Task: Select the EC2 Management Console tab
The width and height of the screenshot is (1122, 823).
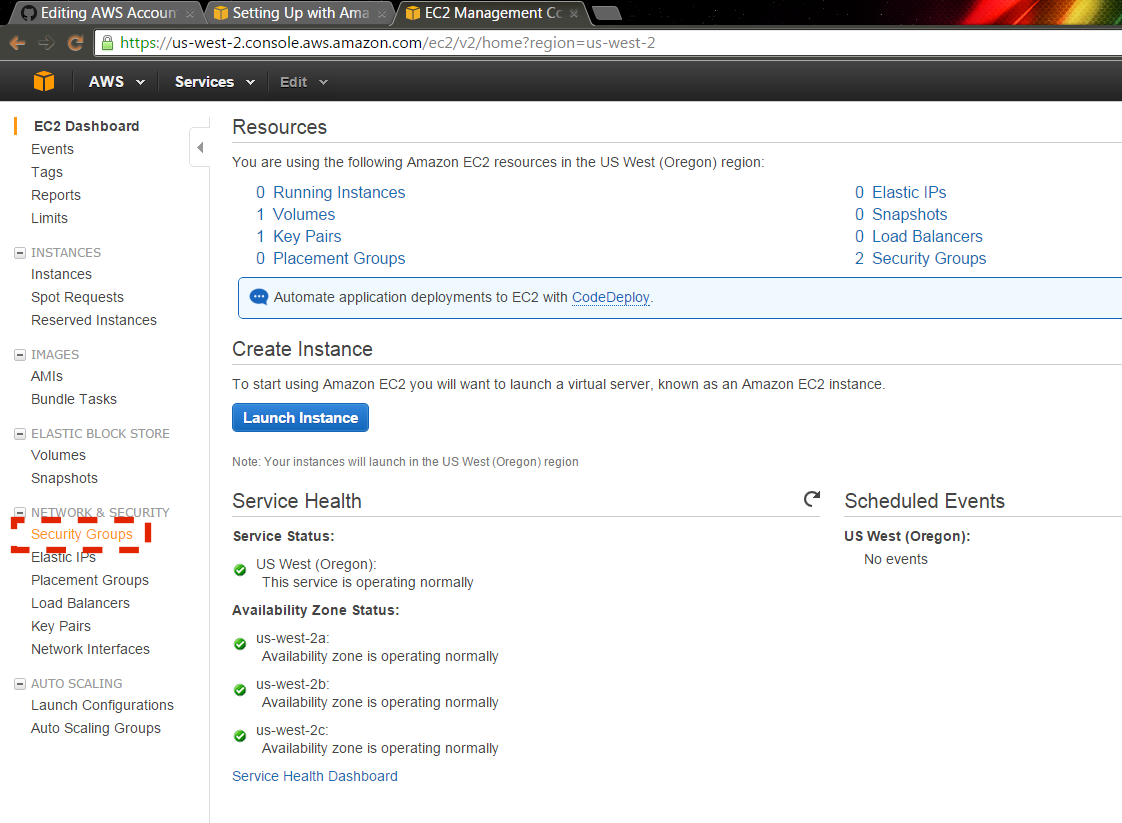Action: click(492, 14)
